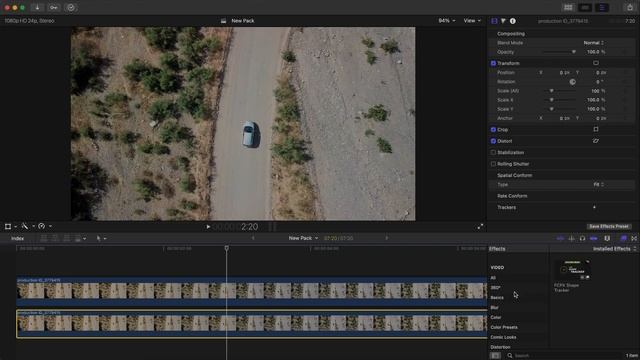Click the Rotation dial control
The height and width of the screenshot is (360, 640).
573,82
